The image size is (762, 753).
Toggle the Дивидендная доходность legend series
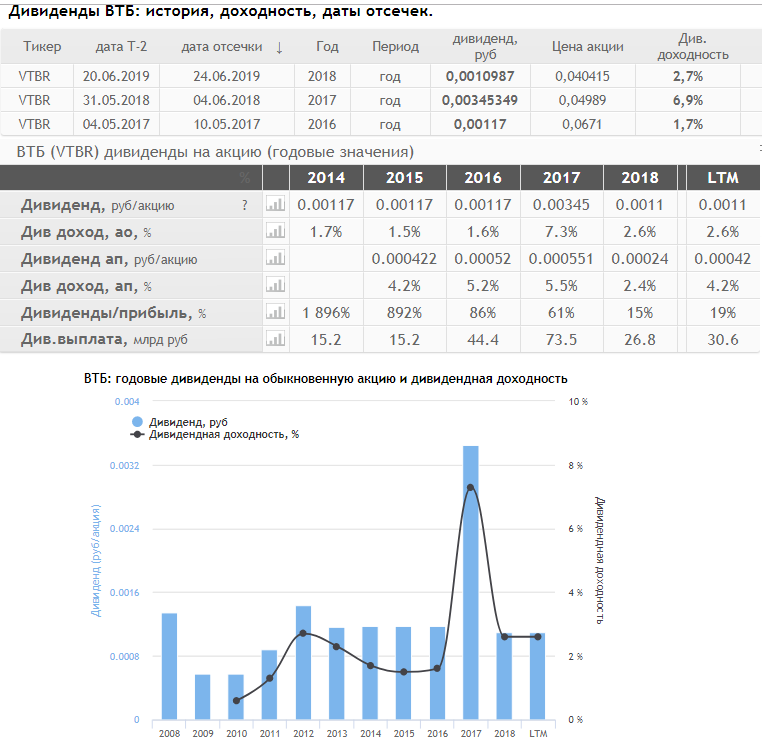pyautogui.click(x=214, y=435)
